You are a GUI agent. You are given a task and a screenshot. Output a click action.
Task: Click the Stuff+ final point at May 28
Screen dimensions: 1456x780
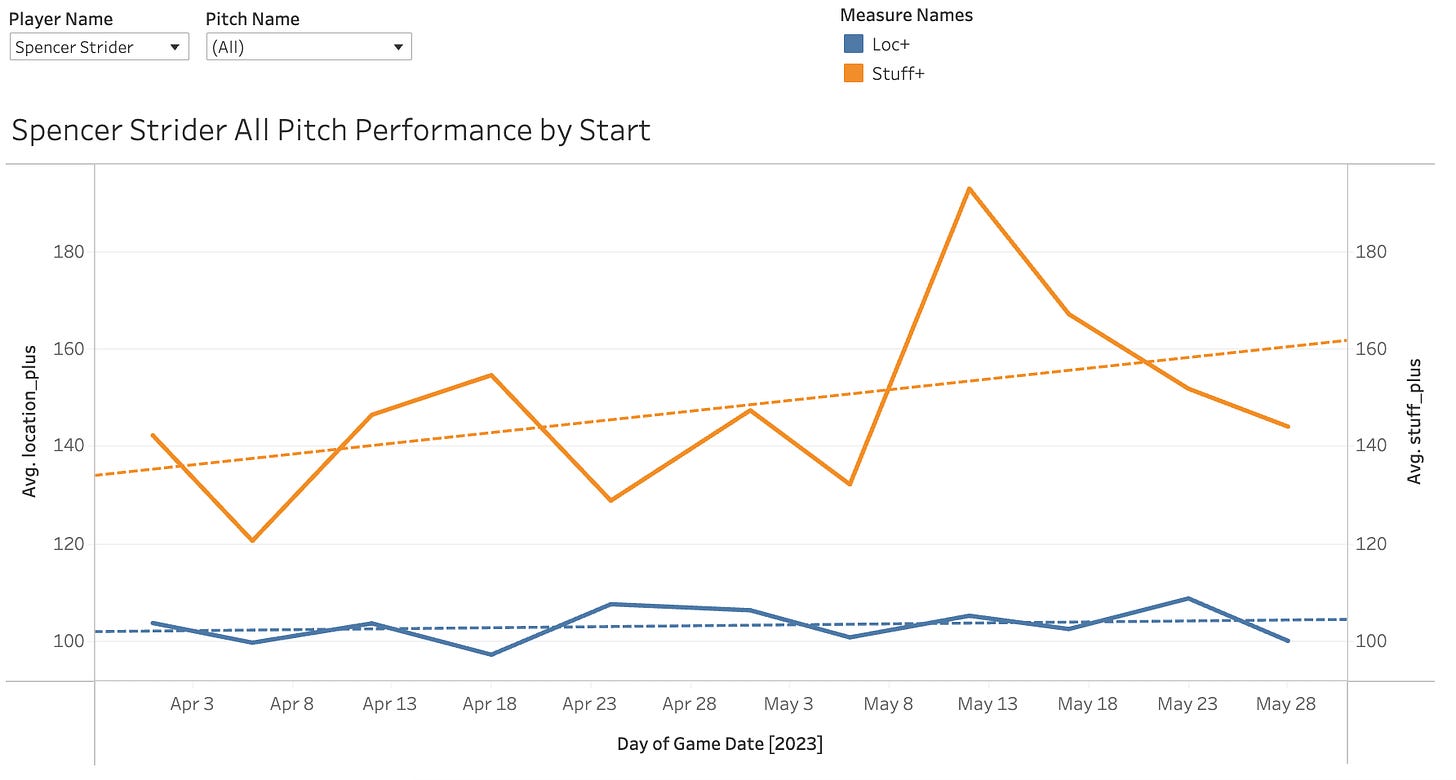[x=1287, y=427]
